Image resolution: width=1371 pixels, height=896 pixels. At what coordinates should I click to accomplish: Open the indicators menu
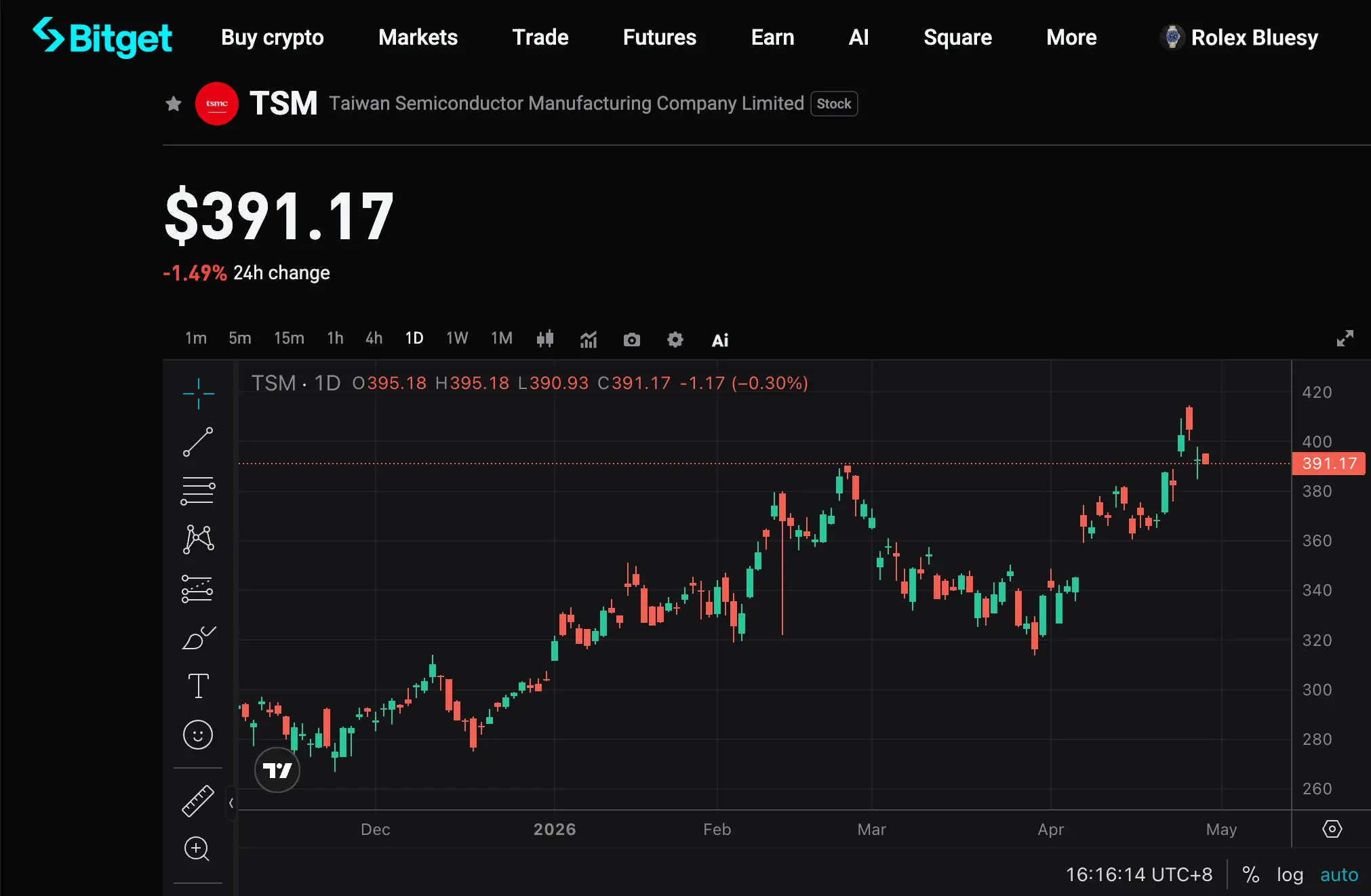(x=589, y=340)
